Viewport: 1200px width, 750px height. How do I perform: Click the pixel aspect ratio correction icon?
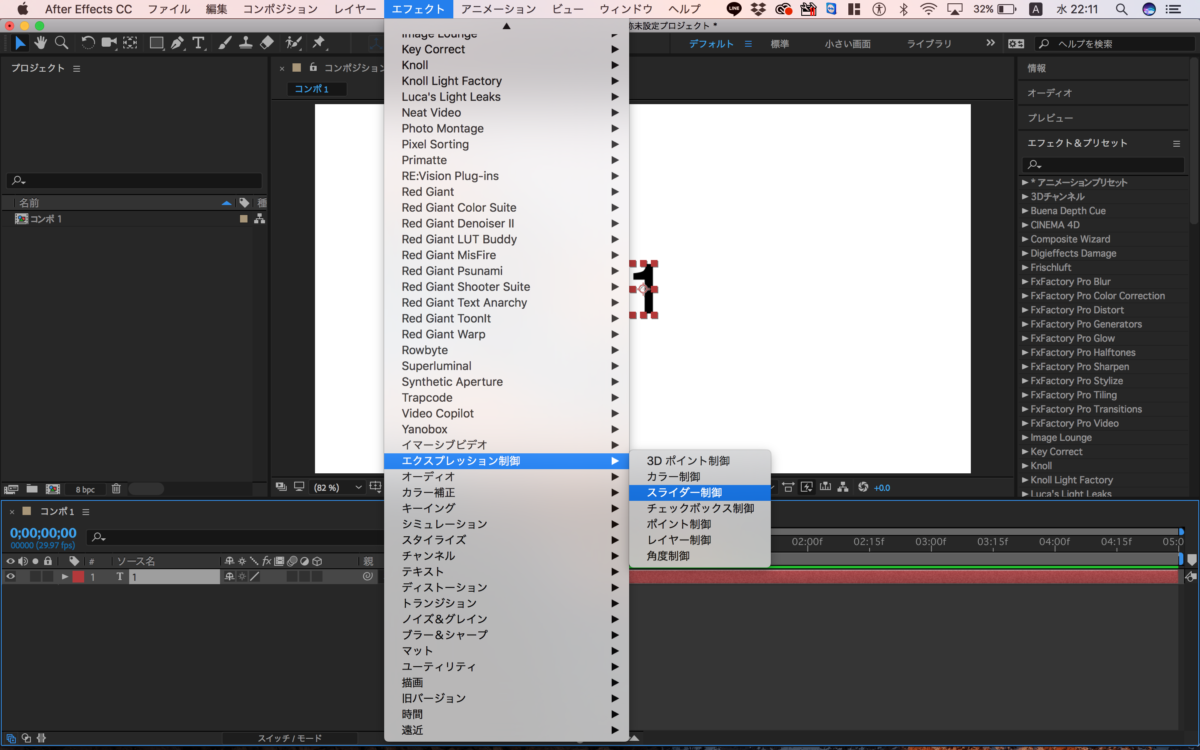tap(787, 487)
